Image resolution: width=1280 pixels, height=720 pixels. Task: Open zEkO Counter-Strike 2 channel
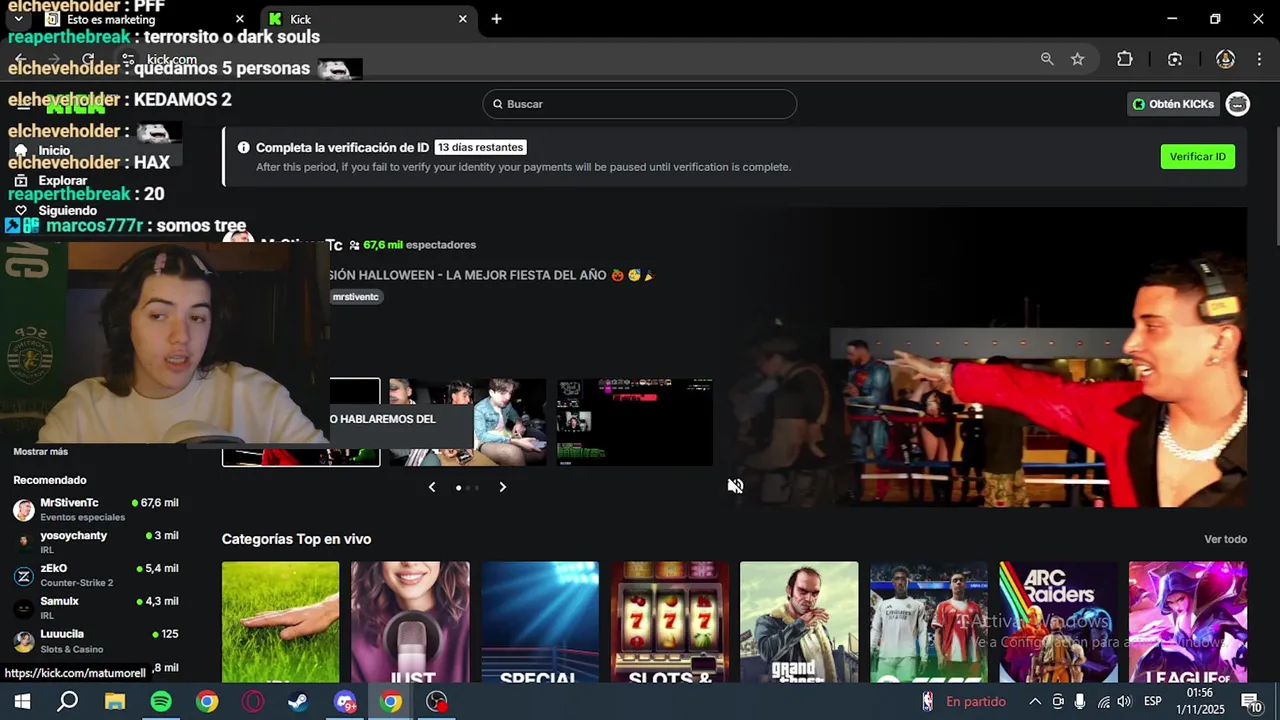[95, 575]
